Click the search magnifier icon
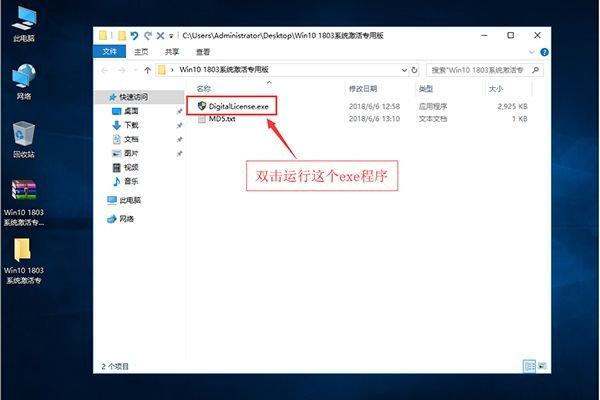This screenshot has width=600, height=400. coord(535,70)
